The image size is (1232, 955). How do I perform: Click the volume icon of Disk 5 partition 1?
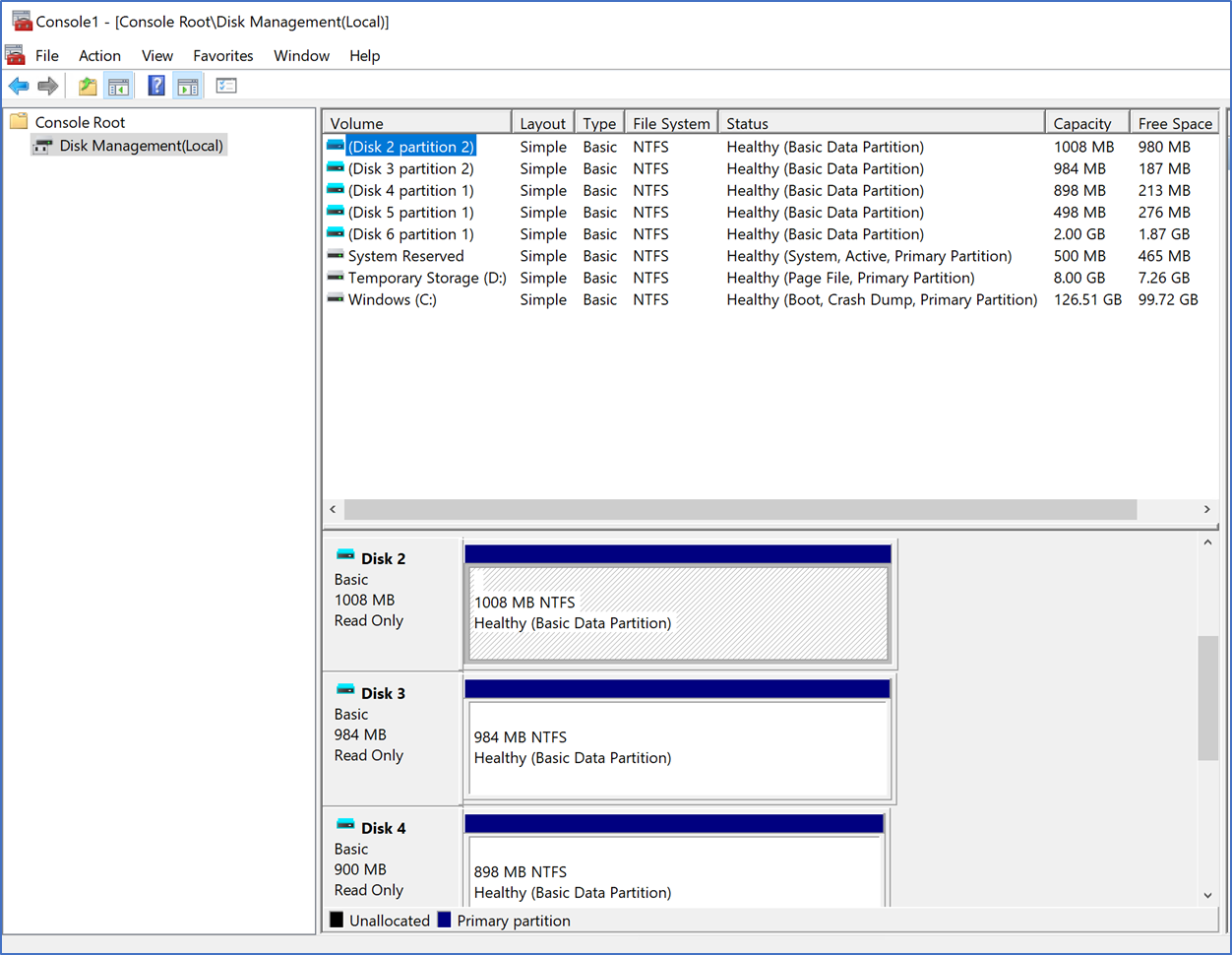(336, 212)
